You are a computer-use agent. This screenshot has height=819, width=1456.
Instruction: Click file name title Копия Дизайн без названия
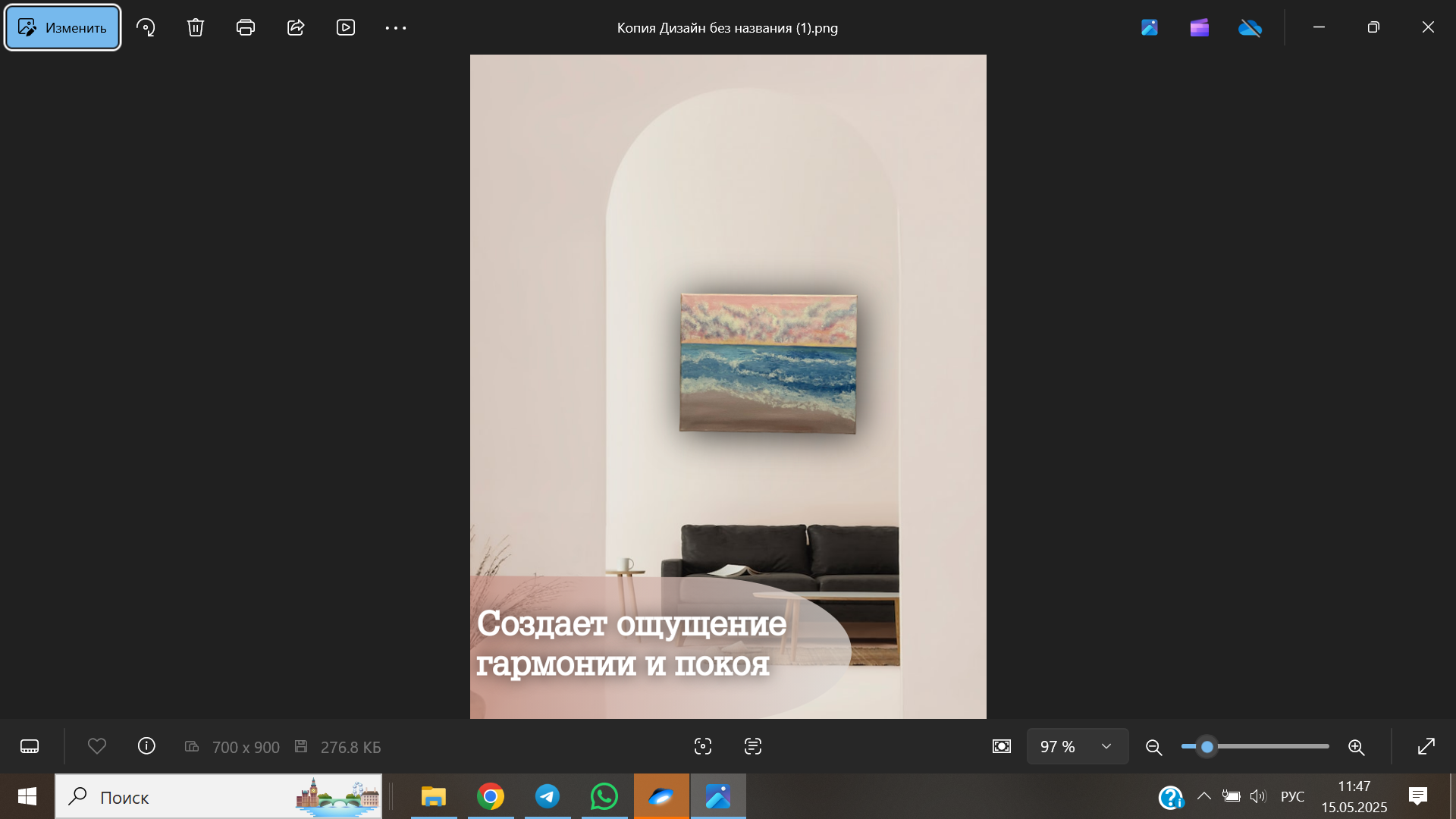point(727,28)
